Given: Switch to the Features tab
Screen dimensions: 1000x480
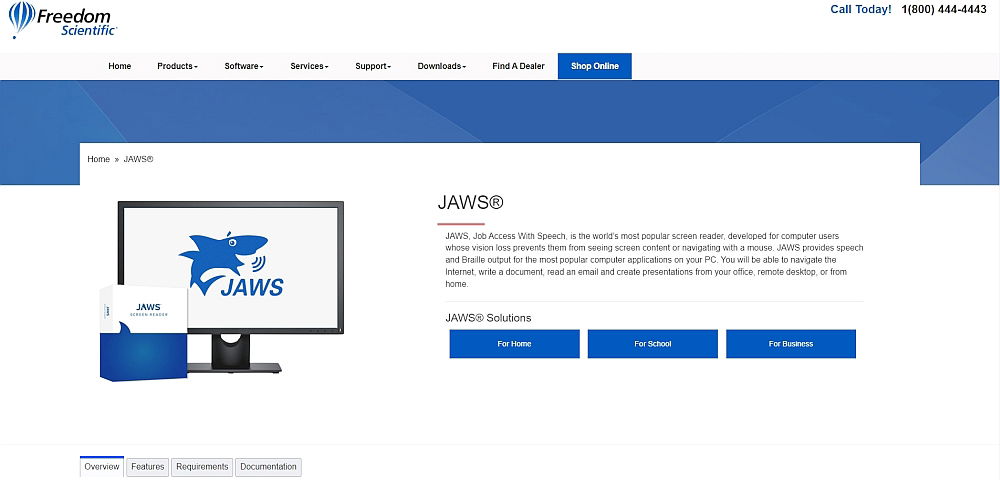Looking at the screenshot, I should 148,467.
